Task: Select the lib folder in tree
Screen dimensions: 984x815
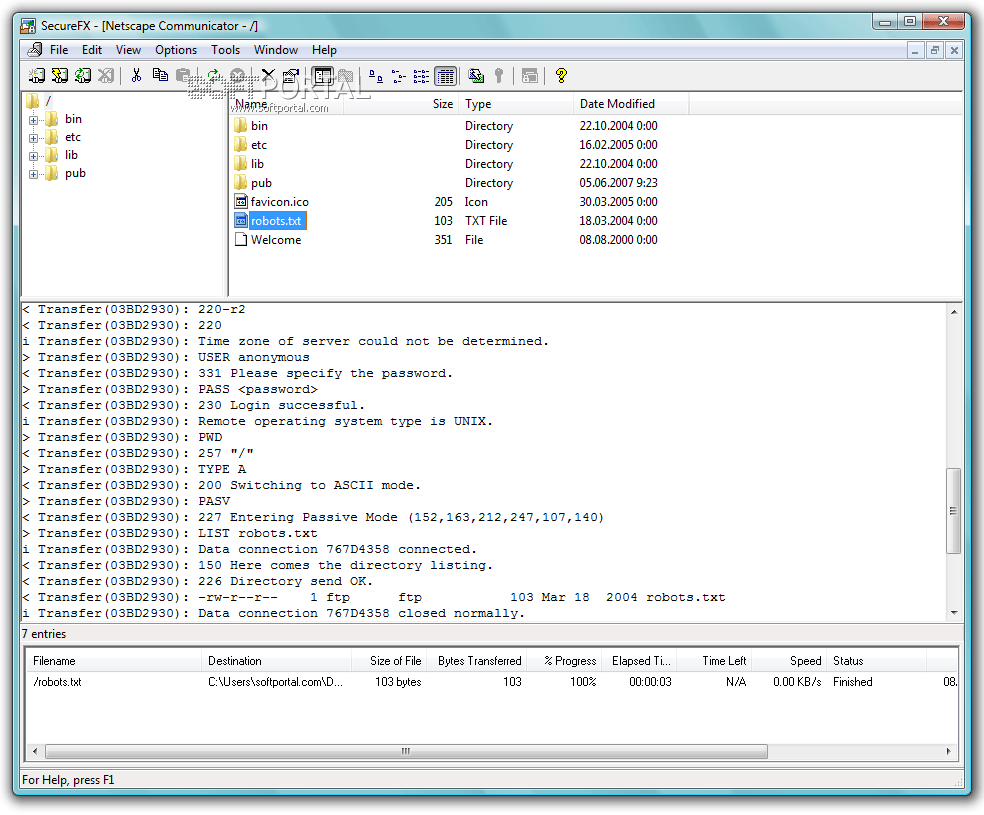Action: coord(72,155)
